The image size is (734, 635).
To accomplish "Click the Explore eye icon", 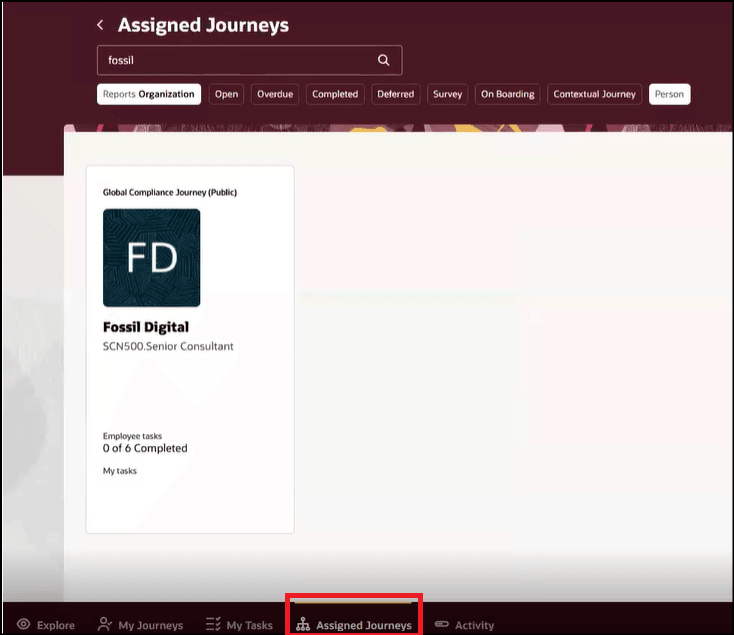I will coord(23,624).
